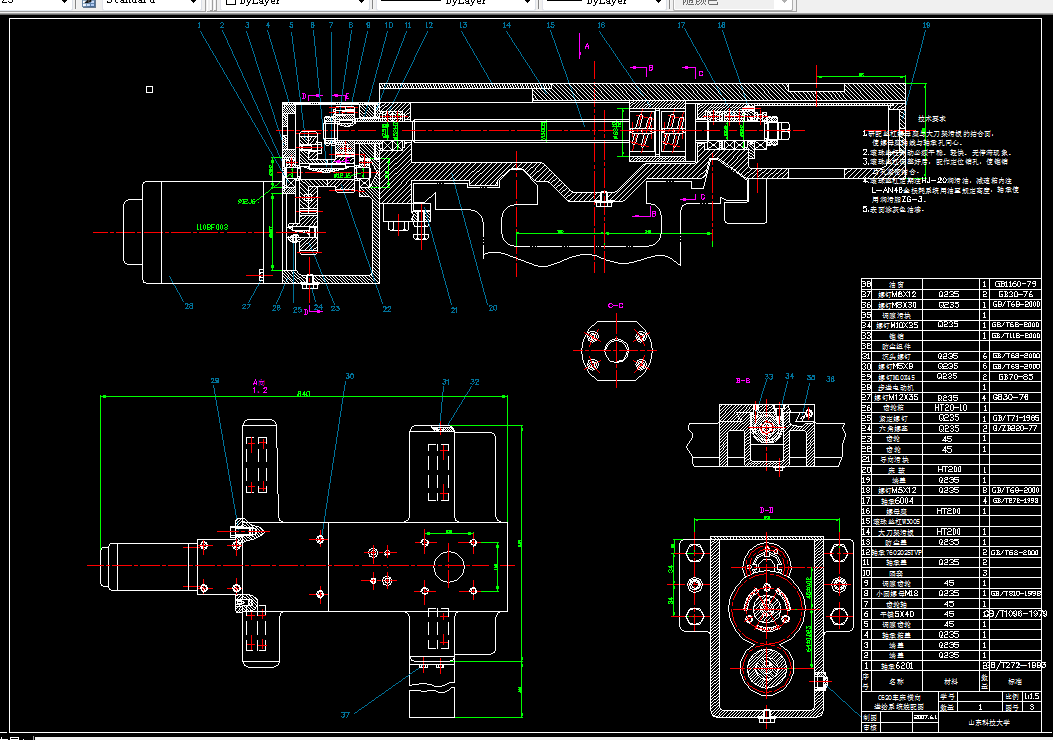Screen dimensions: 1053x740
Task: Click the C-C section view label
Action: (x=616, y=306)
